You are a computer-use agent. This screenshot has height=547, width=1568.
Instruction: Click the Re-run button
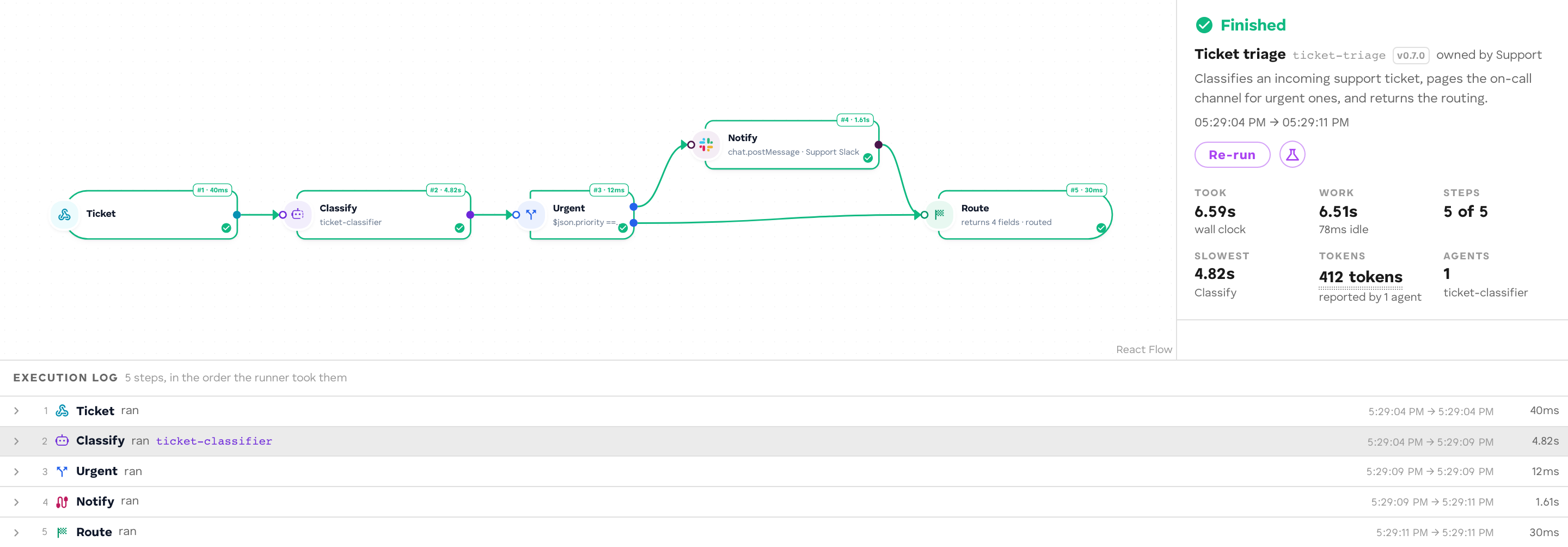pyautogui.click(x=1232, y=155)
